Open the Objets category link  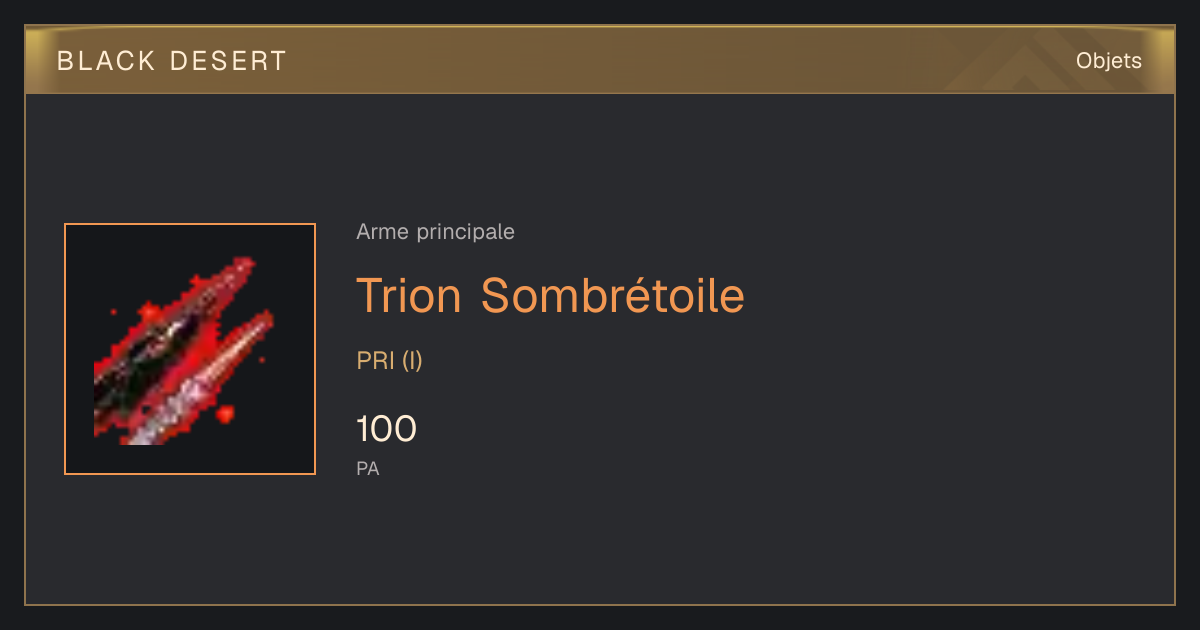tap(1109, 61)
